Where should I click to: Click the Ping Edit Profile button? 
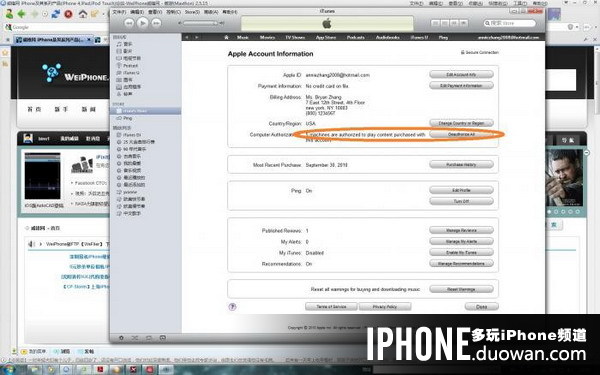click(461, 190)
